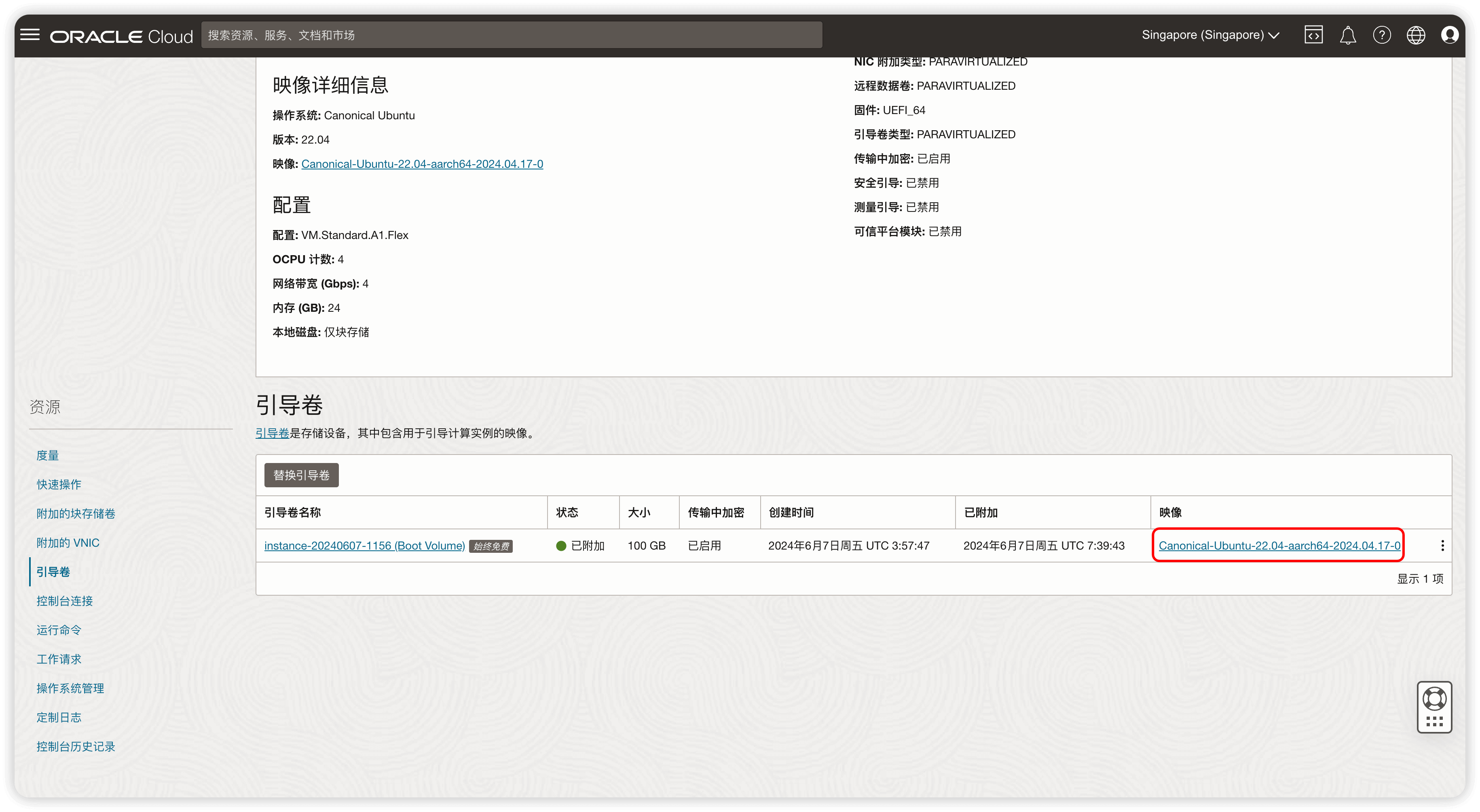
Task: Select 运行命令 in sidebar
Action: pyautogui.click(x=59, y=630)
